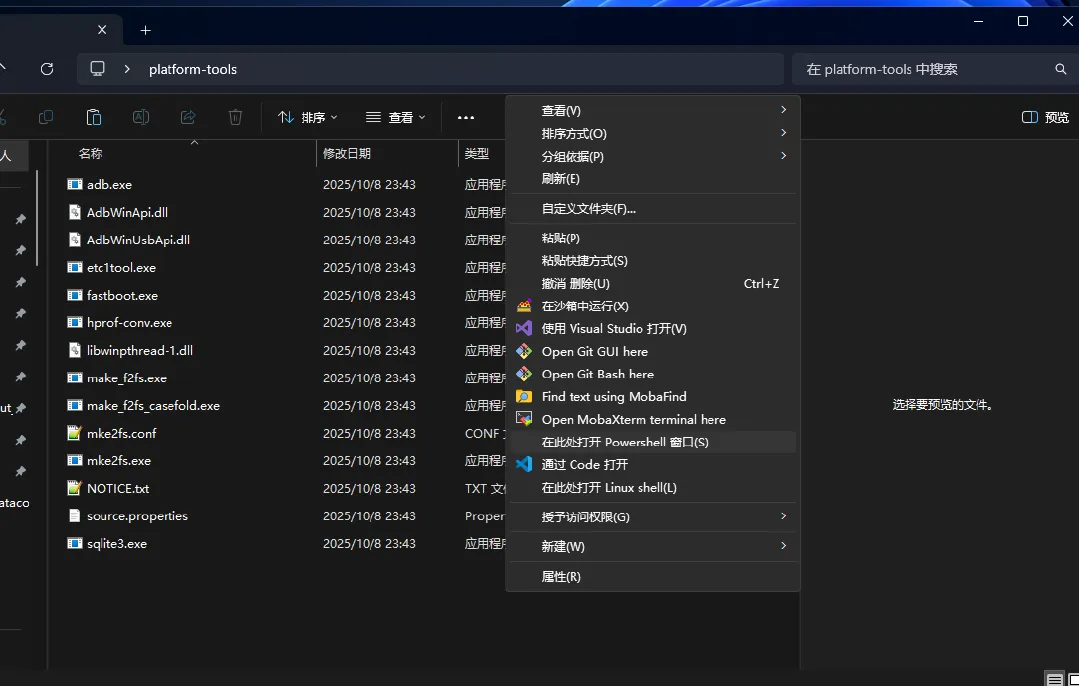The height and width of the screenshot is (686, 1079).
Task: Click the share icon in toolbar
Action: coord(188,117)
